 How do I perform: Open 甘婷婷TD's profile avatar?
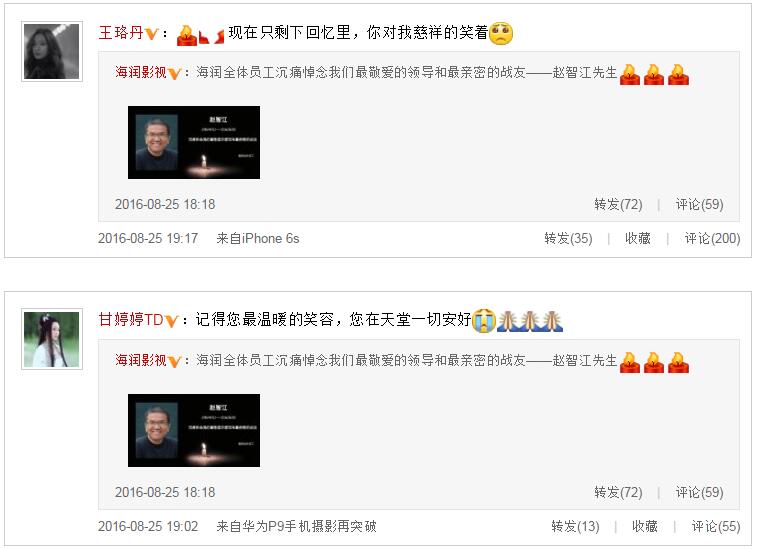click(52, 339)
